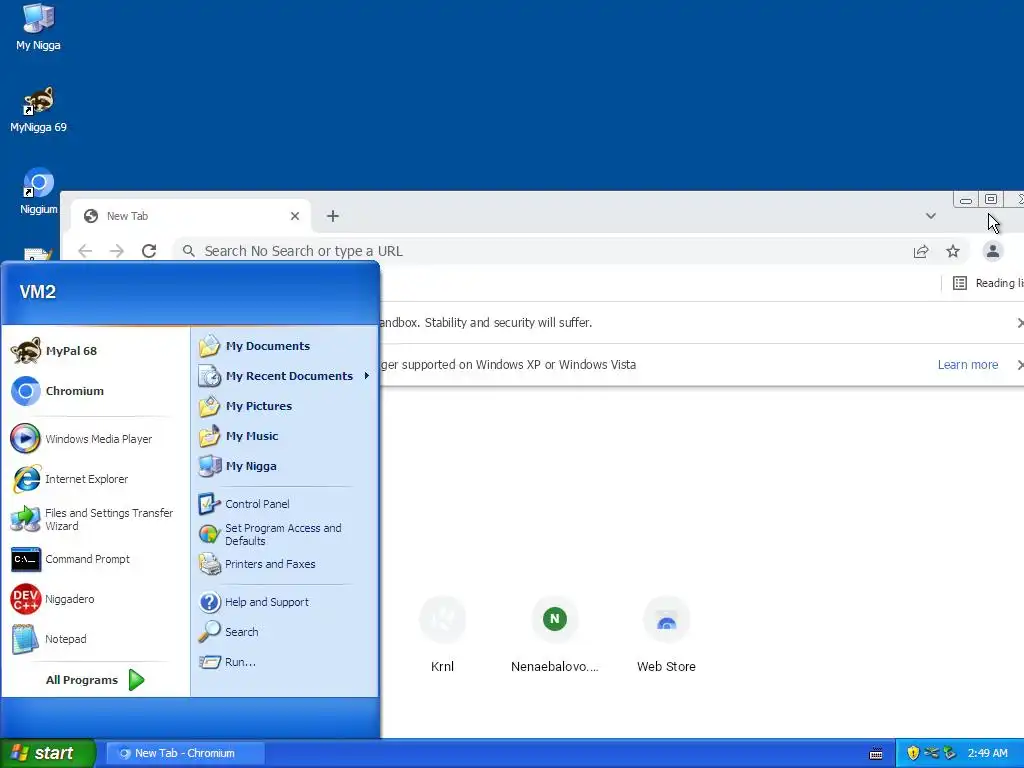Dismiss the sandbox stability warning infobar
Screen dimensions: 1024x768
click(1019, 323)
